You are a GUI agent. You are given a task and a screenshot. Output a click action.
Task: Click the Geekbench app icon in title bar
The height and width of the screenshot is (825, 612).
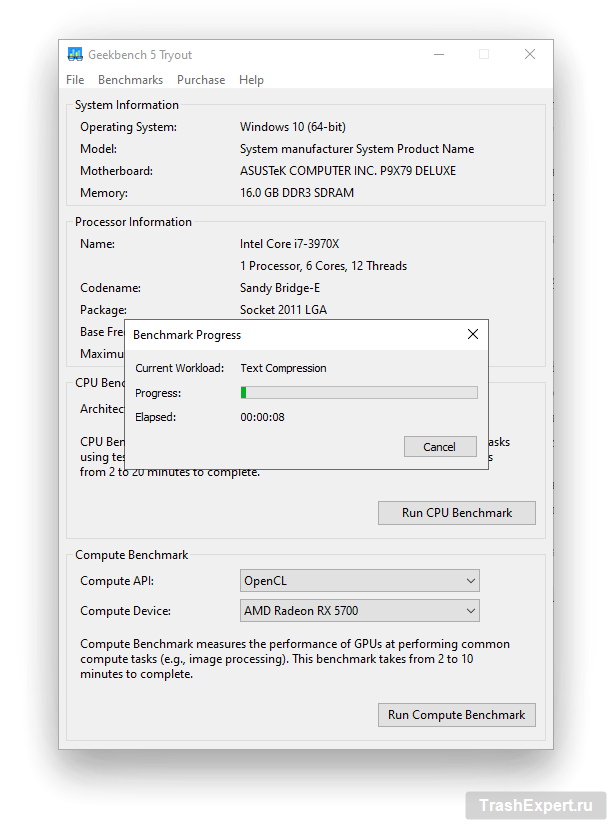[75, 54]
